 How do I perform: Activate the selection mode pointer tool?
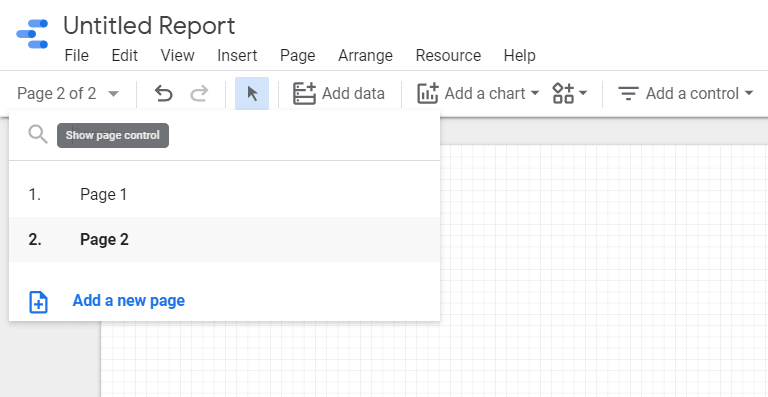[x=252, y=93]
